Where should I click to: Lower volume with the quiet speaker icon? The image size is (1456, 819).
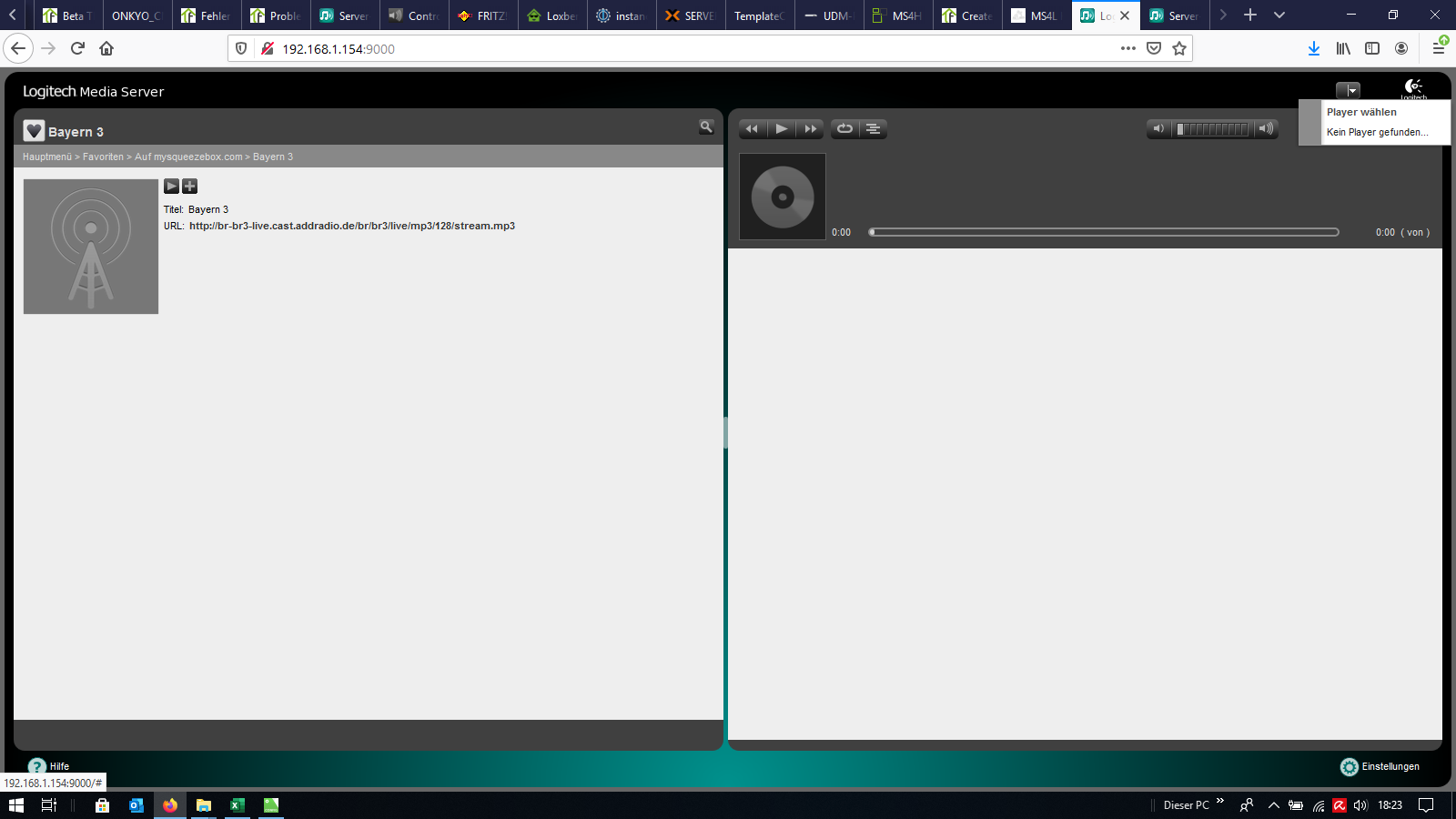[x=1158, y=129]
